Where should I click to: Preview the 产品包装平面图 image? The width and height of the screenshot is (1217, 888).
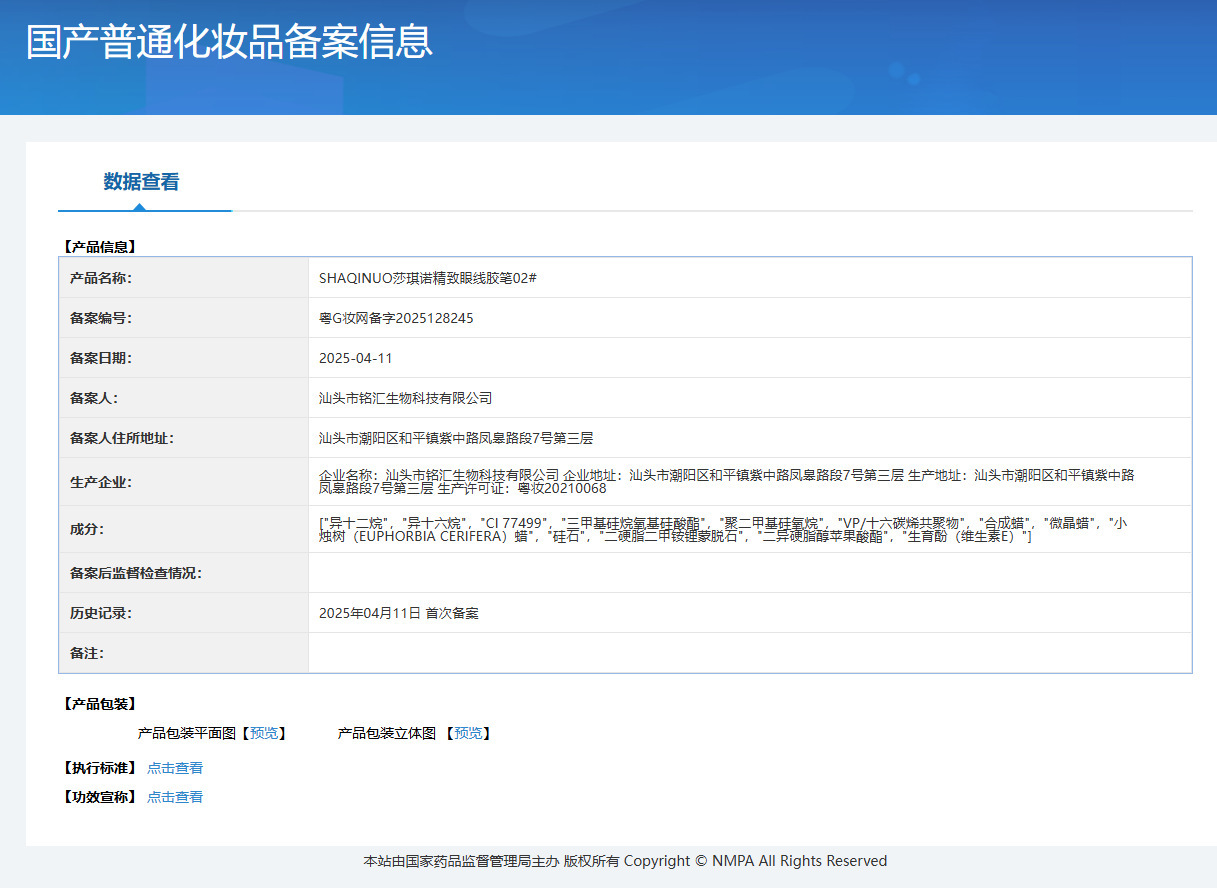[x=265, y=733]
